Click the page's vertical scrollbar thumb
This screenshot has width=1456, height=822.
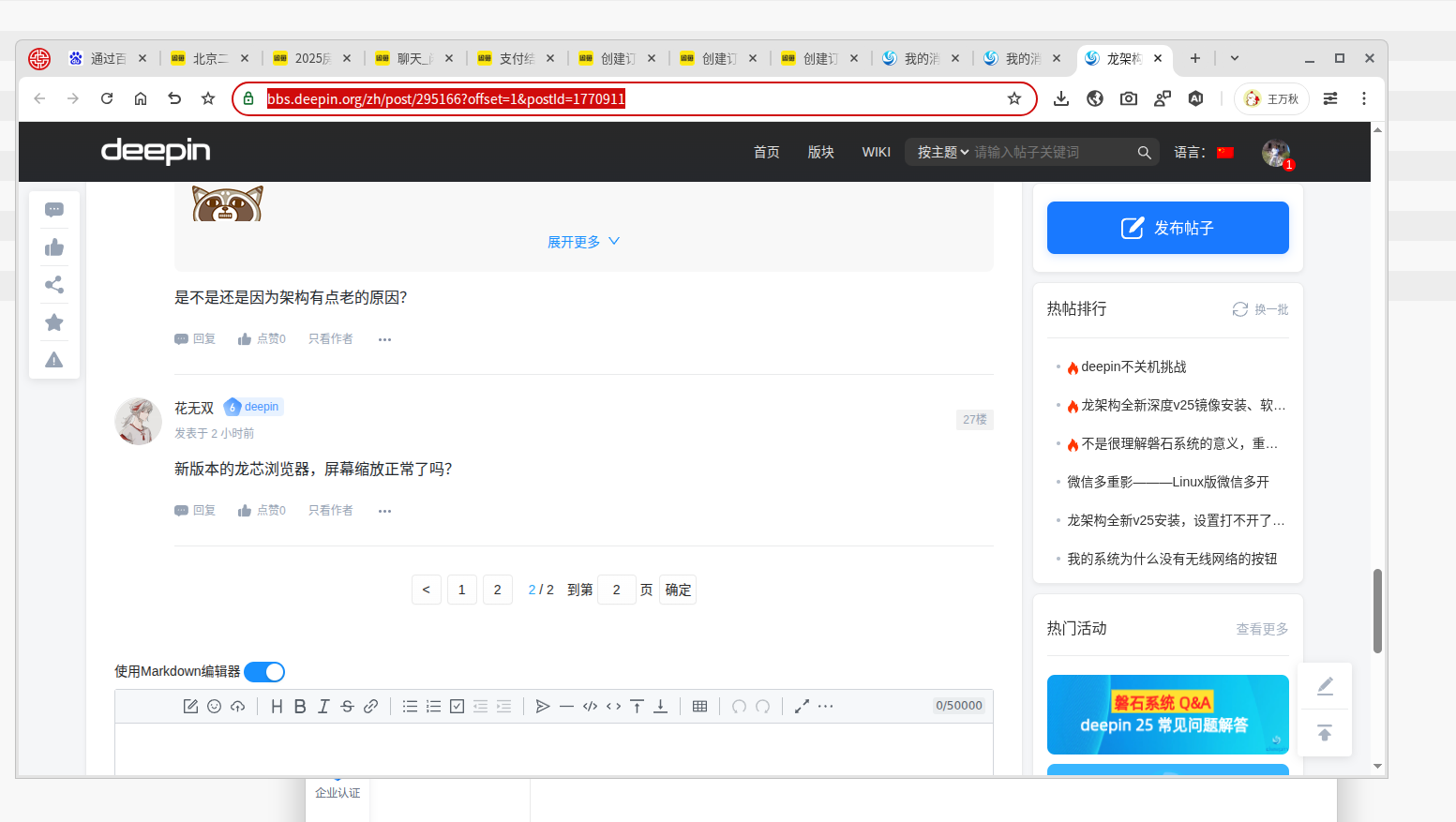pyautogui.click(x=1377, y=610)
